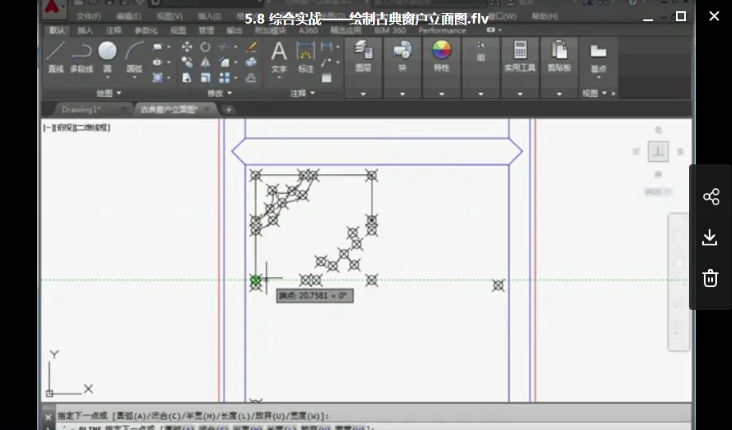732x430 pixels.
Task: Open the File (文件) menu
Action: (89, 16)
